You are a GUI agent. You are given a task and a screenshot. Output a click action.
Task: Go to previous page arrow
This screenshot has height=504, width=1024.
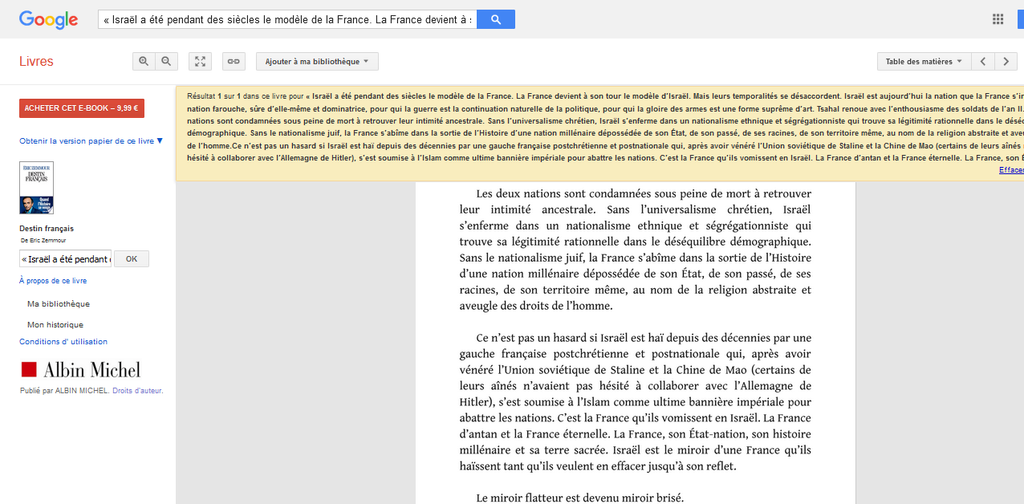click(x=983, y=61)
